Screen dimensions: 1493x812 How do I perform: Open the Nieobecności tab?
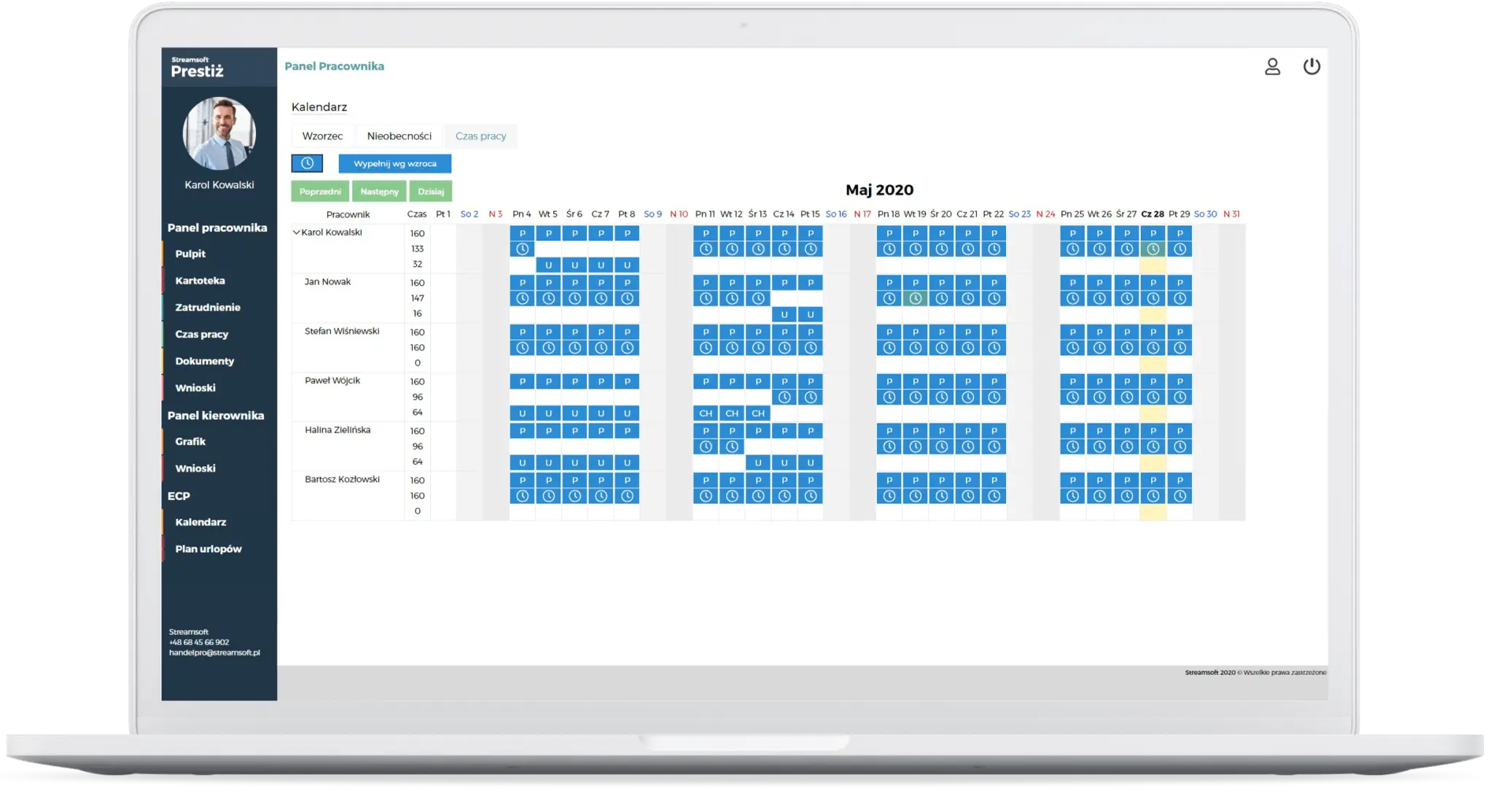click(x=399, y=136)
